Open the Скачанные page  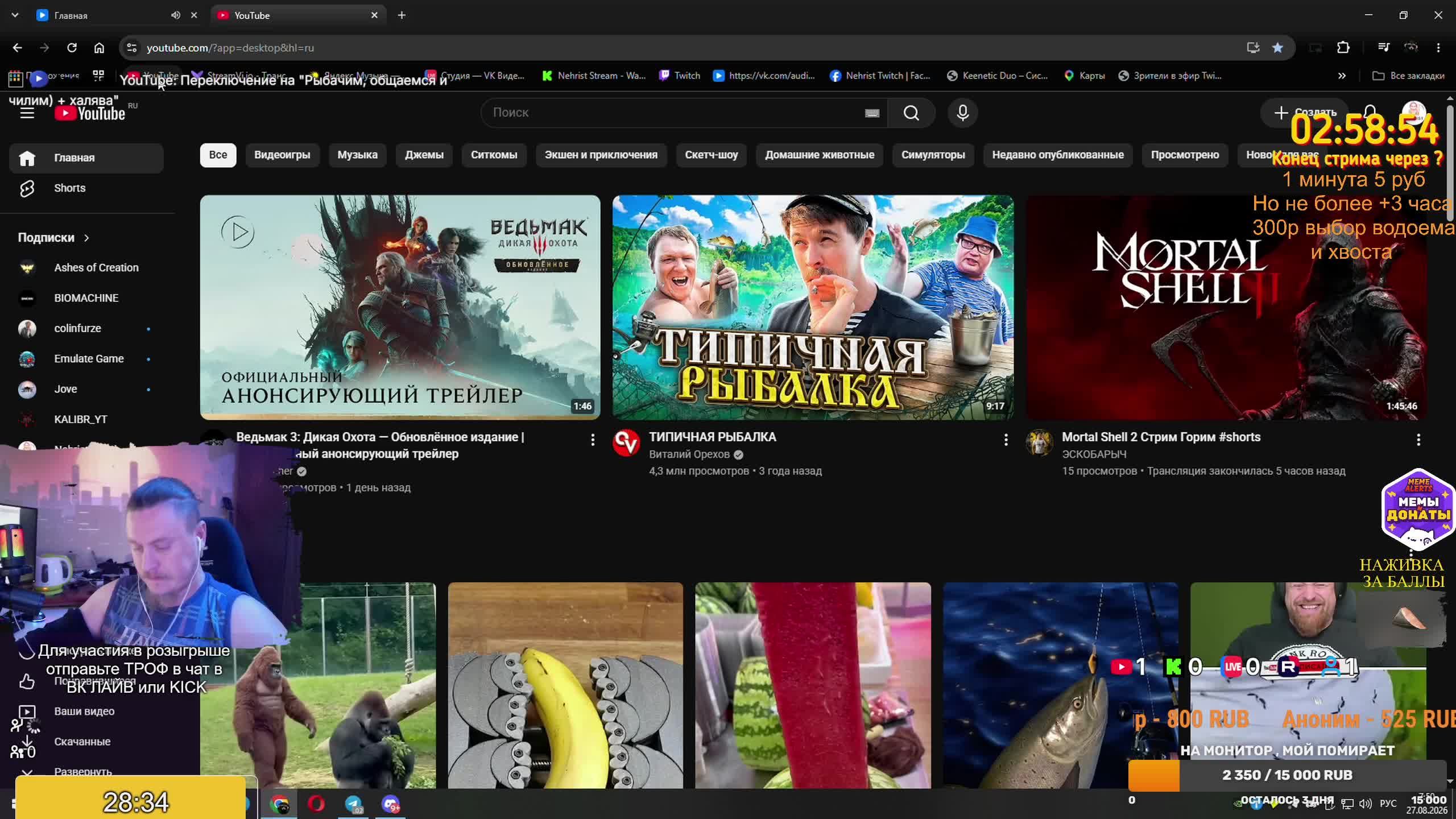pyautogui.click(x=86, y=742)
